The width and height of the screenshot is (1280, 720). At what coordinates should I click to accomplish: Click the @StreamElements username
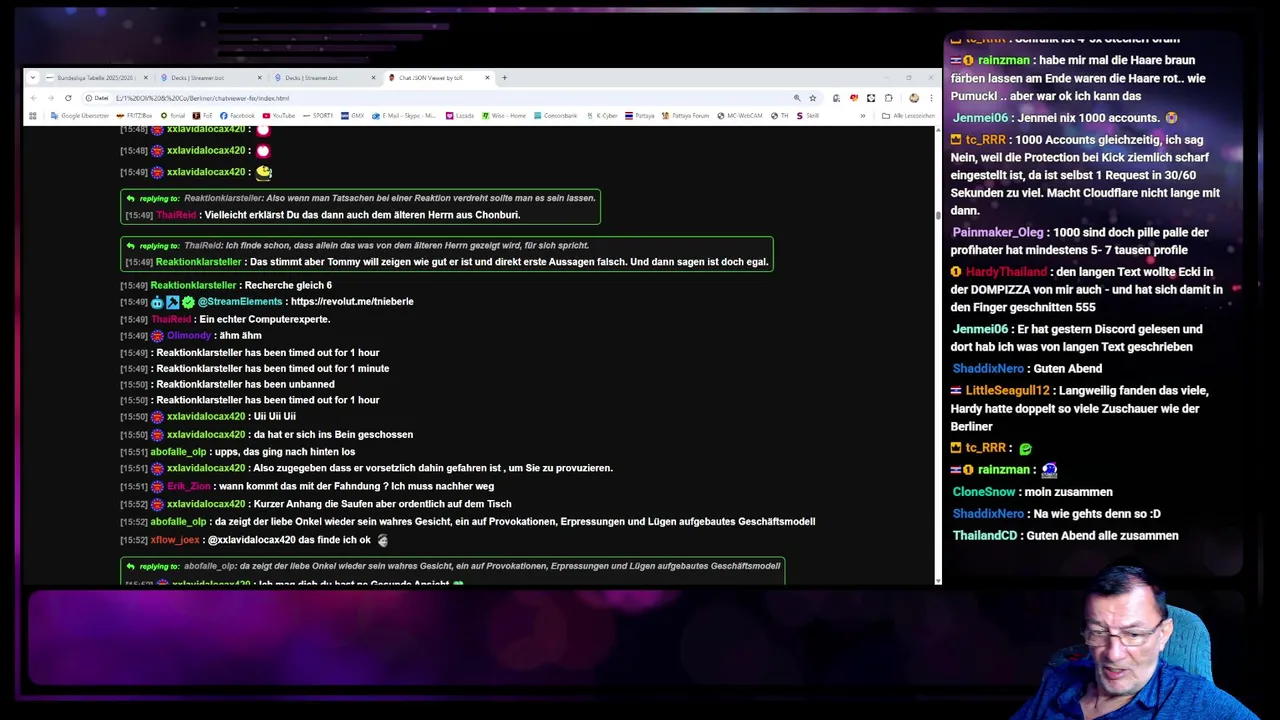click(x=240, y=301)
